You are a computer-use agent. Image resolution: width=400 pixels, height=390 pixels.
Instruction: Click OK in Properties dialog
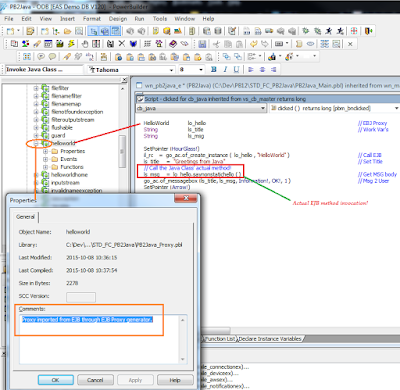click(56, 380)
